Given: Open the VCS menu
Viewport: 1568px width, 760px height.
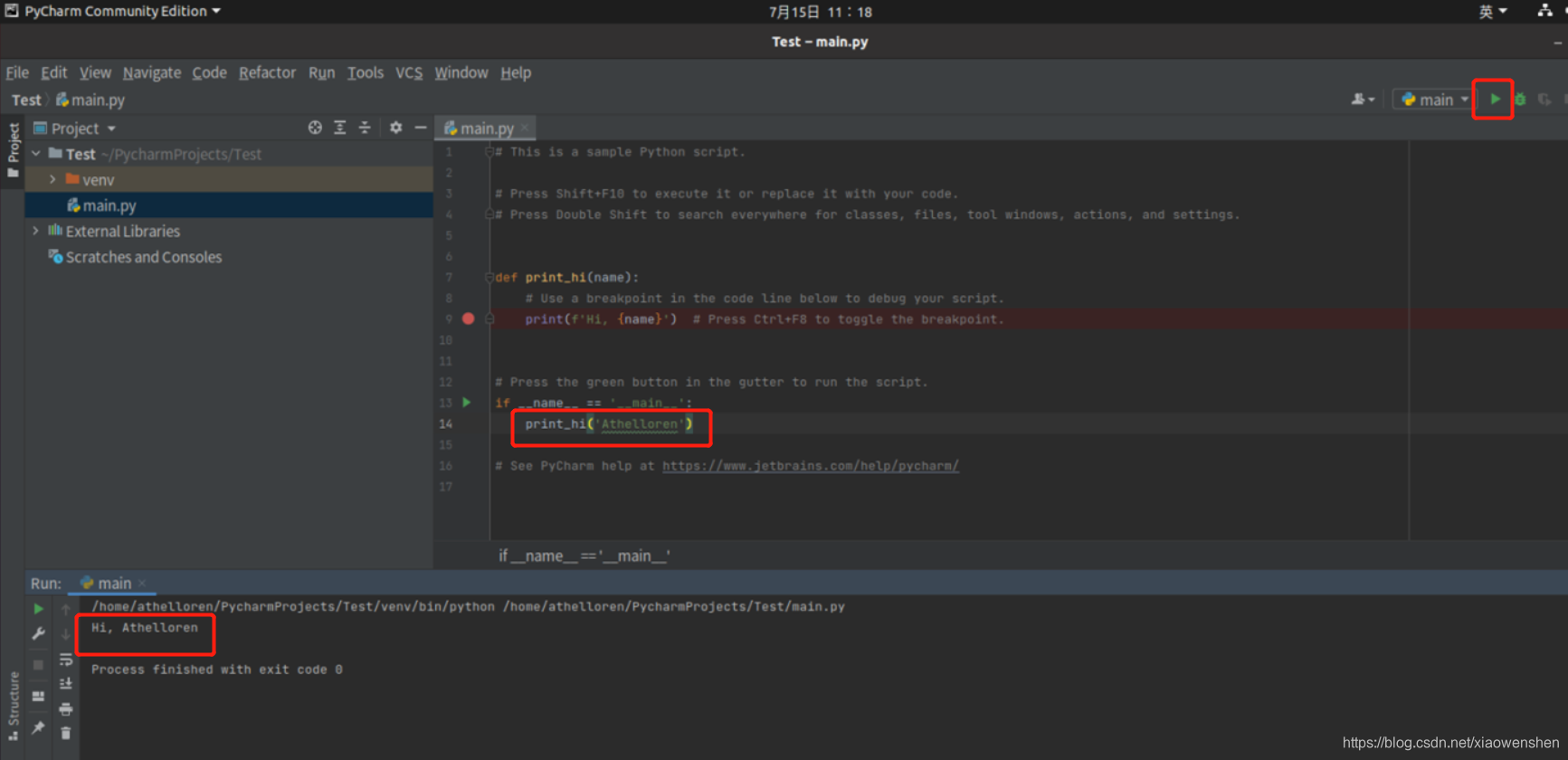Looking at the screenshot, I should point(409,72).
